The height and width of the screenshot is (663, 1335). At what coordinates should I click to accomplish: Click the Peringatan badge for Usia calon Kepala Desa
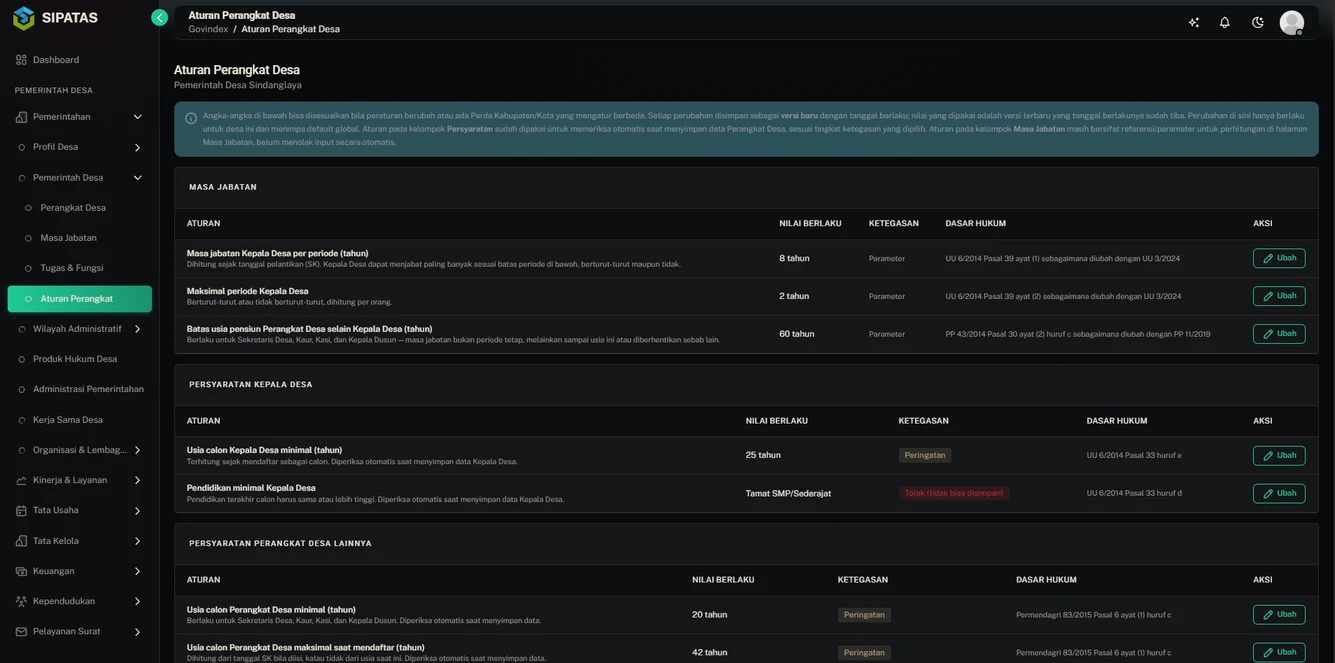[x=925, y=455]
